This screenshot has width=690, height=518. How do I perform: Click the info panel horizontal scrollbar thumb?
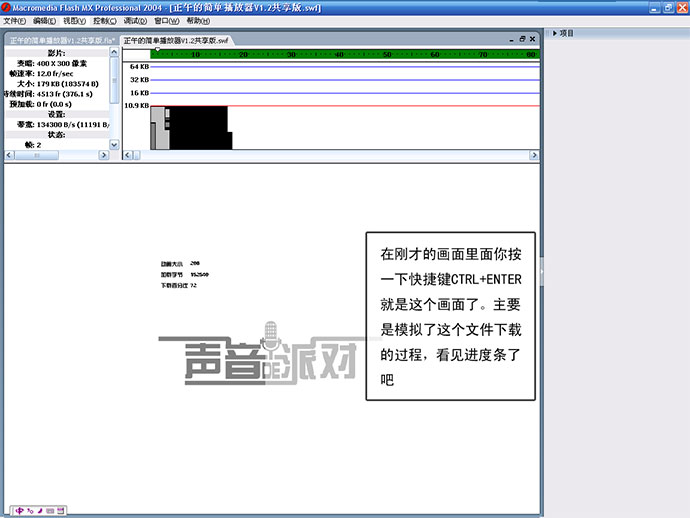pos(37,155)
